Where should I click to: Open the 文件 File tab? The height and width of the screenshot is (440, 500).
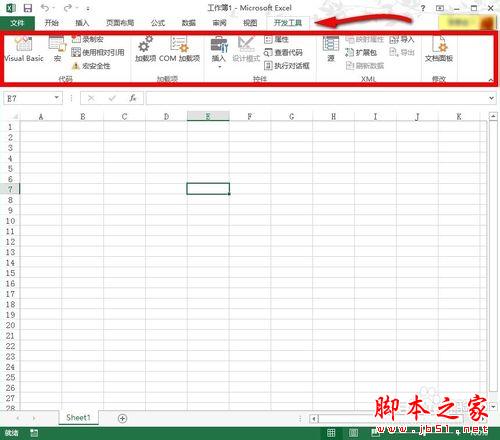tap(17, 23)
